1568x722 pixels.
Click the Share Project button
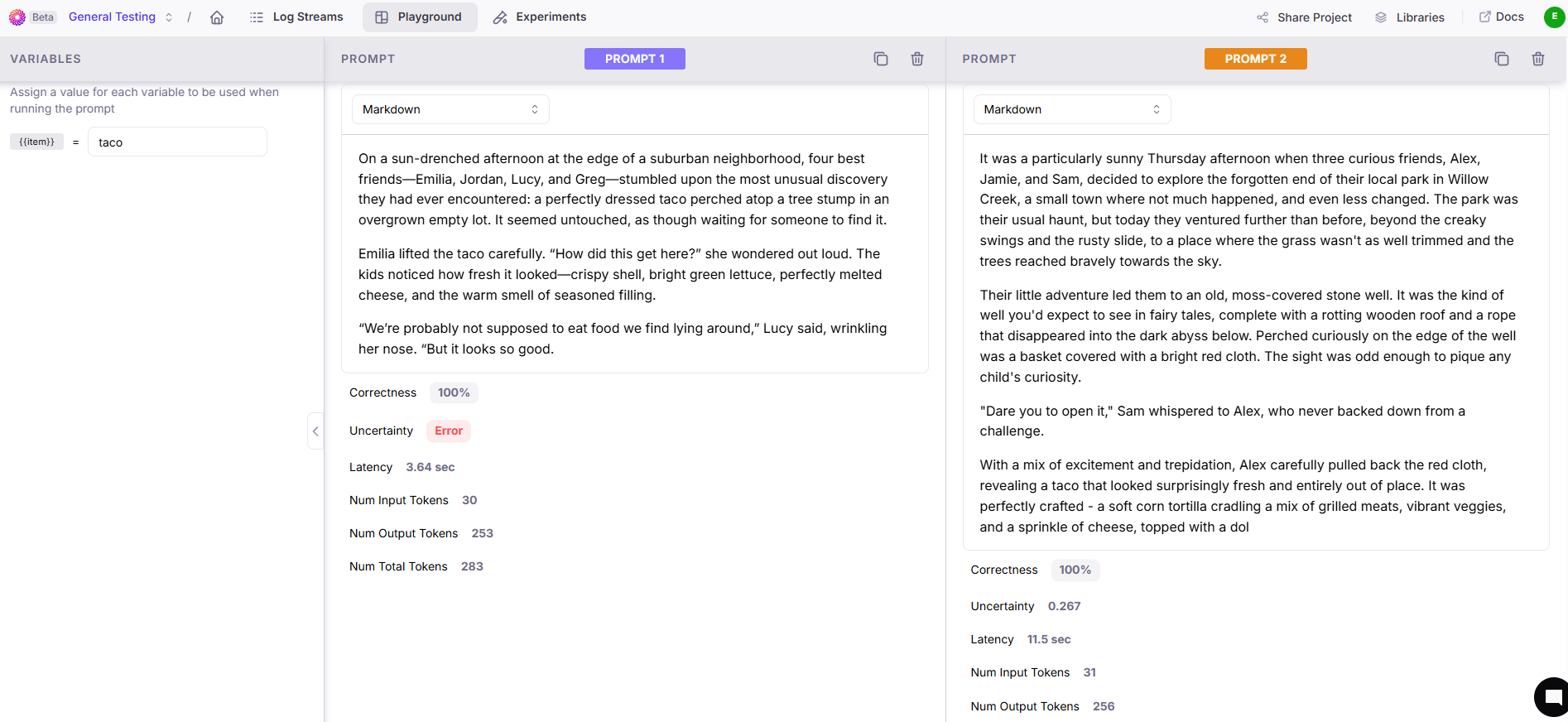coord(1304,17)
